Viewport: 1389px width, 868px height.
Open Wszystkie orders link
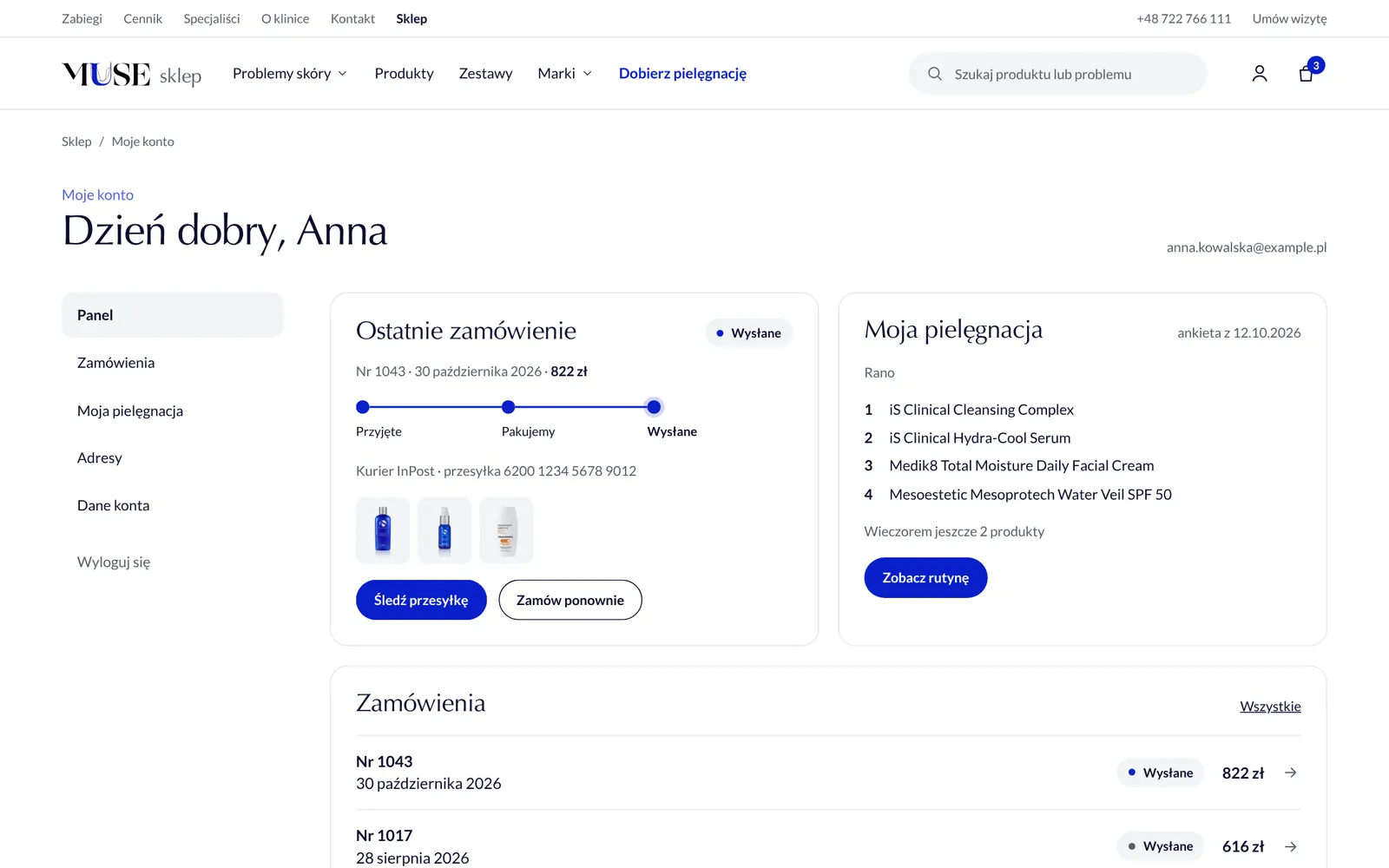[x=1270, y=707]
